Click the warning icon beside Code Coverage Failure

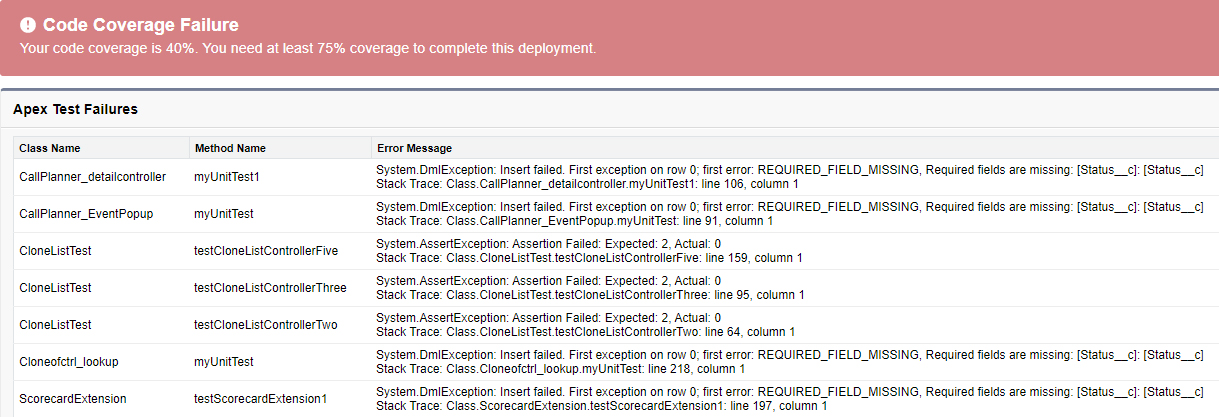coord(28,26)
